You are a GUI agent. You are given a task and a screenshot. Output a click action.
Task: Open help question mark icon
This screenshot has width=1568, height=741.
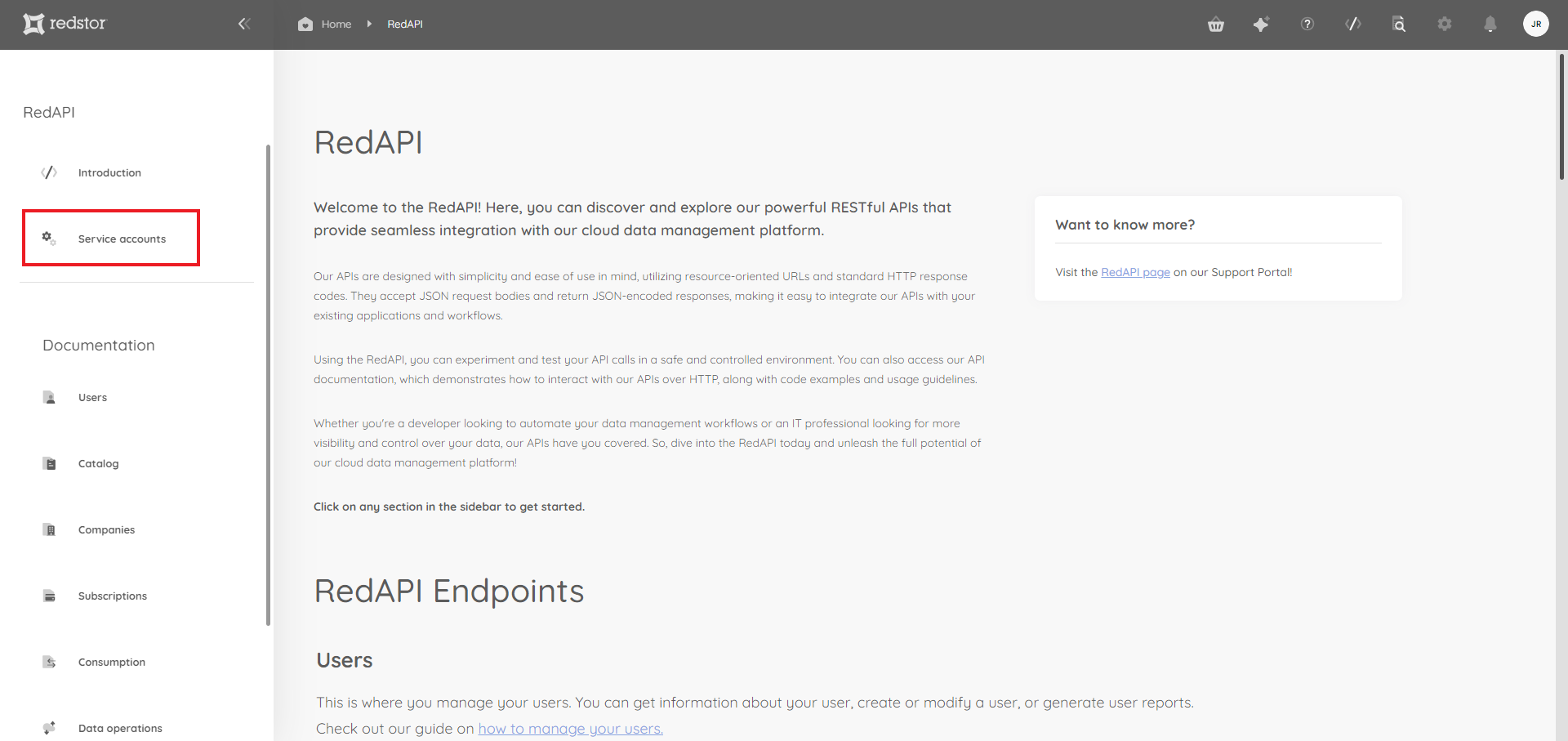pyautogui.click(x=1307, y=24)
